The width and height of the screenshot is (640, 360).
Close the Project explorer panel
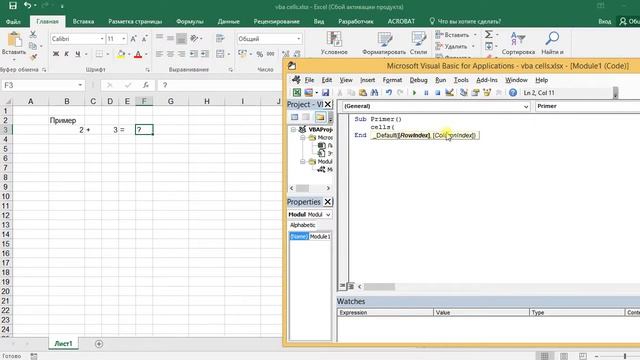tap(327, 104)
